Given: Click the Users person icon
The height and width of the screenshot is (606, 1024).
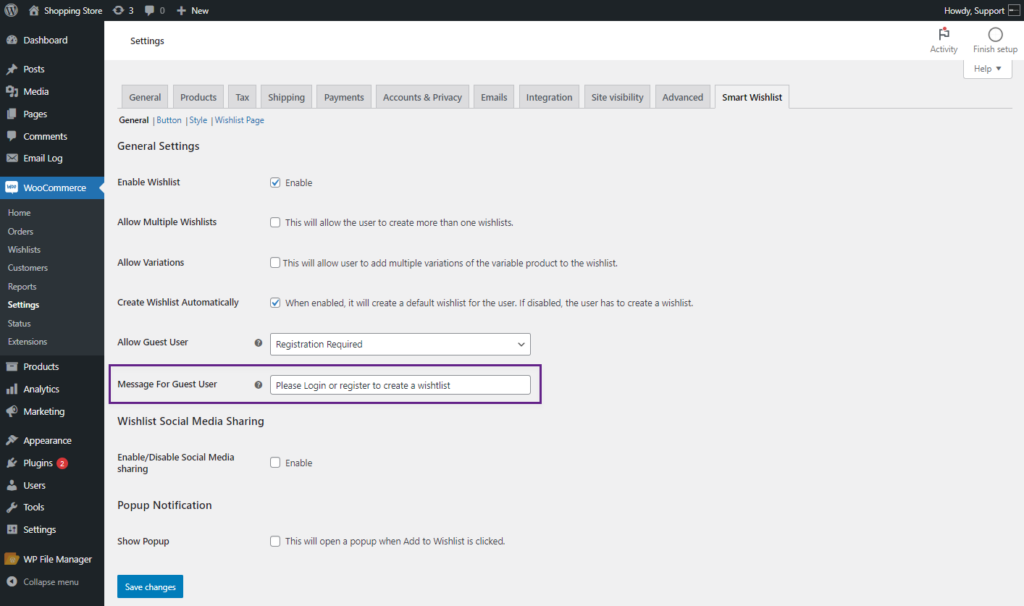Looking at the screenshot, I should (x=12, y=485).
